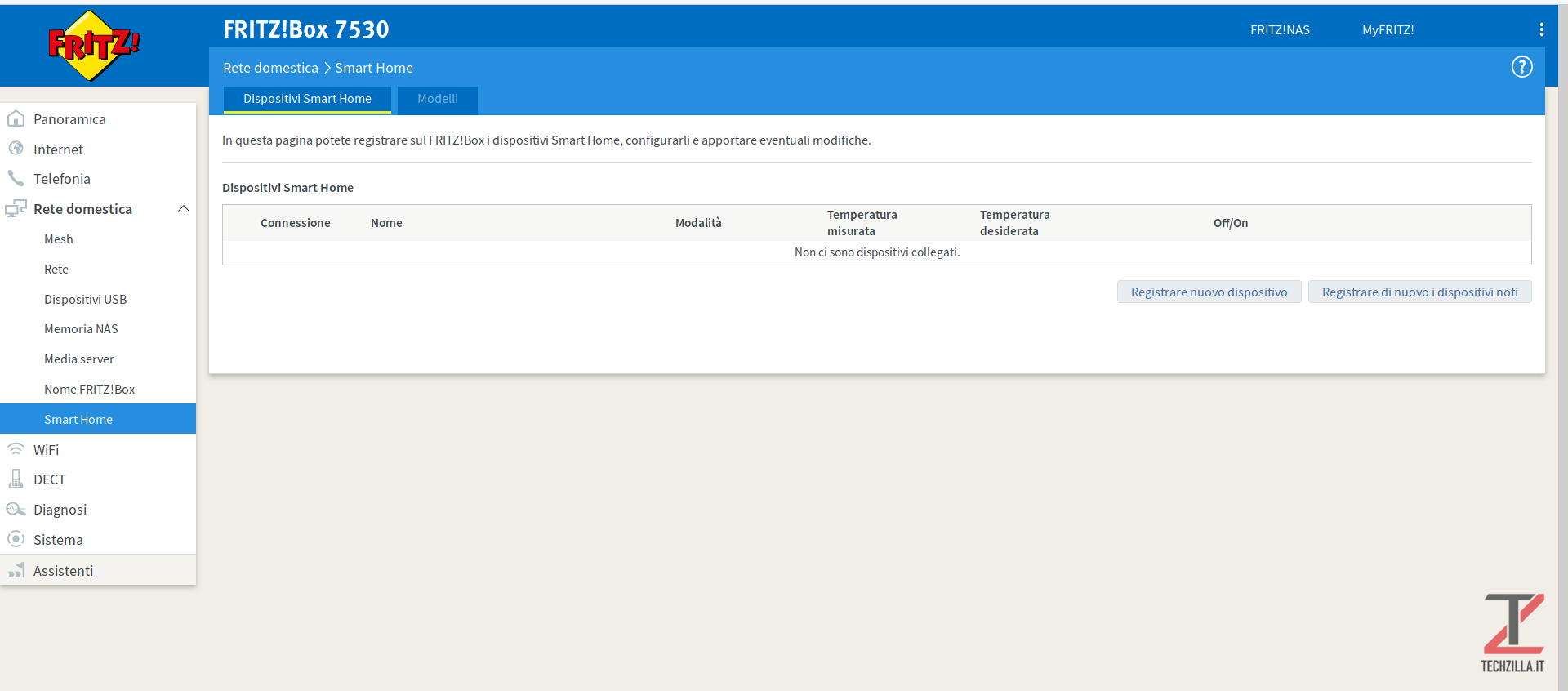Screen dimensions: 1568x691
Task: Open the three-dot options menu
Action: click(1541, 29)
